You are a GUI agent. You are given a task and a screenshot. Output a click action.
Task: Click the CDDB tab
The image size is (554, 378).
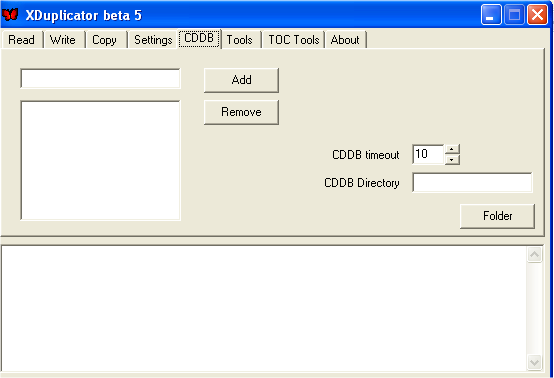click(199, 38)
